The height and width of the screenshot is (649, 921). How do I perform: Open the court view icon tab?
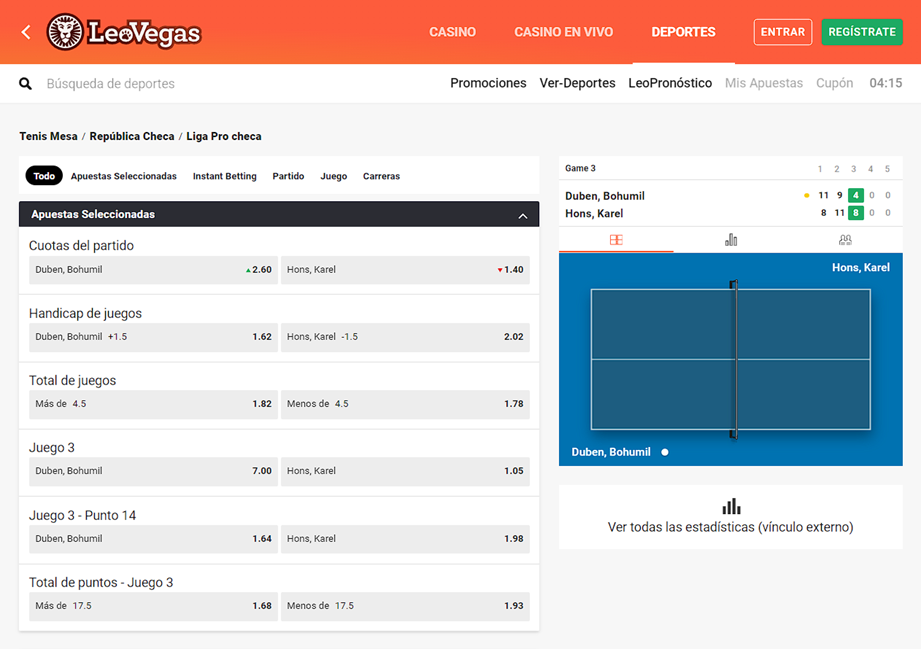click(616, 240)
